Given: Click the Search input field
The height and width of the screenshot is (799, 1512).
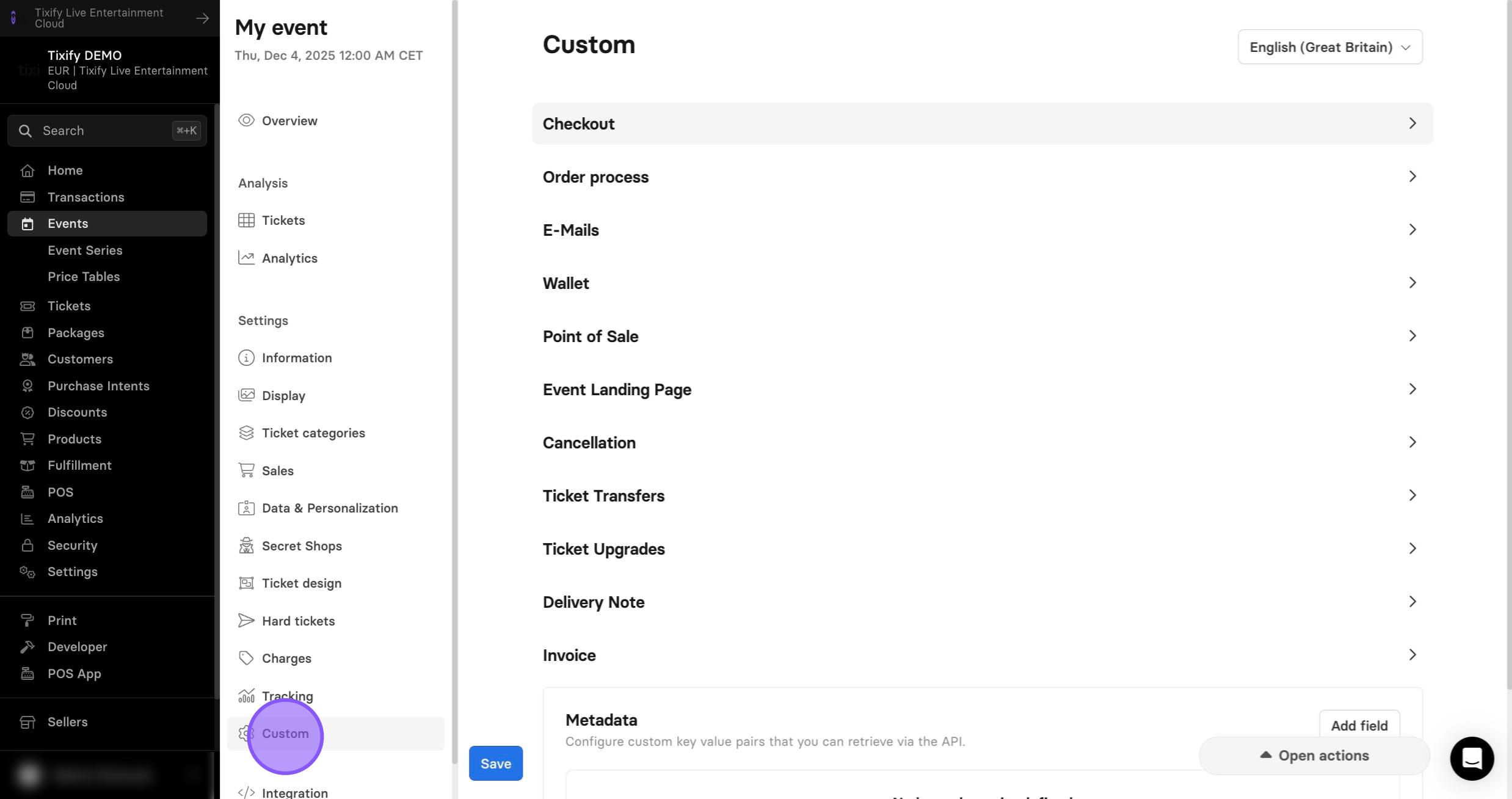Looking at the screenshot, I should point(107,131).
